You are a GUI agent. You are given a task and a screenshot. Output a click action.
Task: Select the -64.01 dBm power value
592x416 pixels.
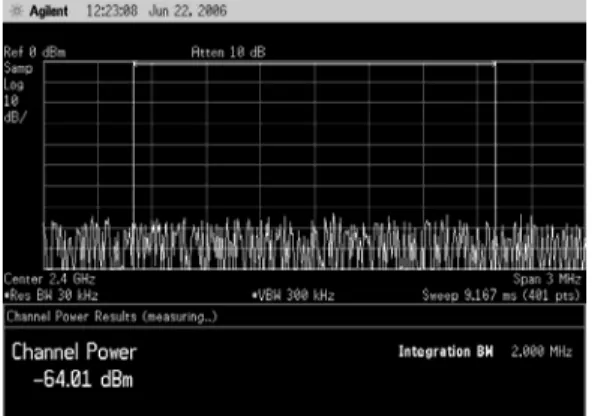coord(83,379)
